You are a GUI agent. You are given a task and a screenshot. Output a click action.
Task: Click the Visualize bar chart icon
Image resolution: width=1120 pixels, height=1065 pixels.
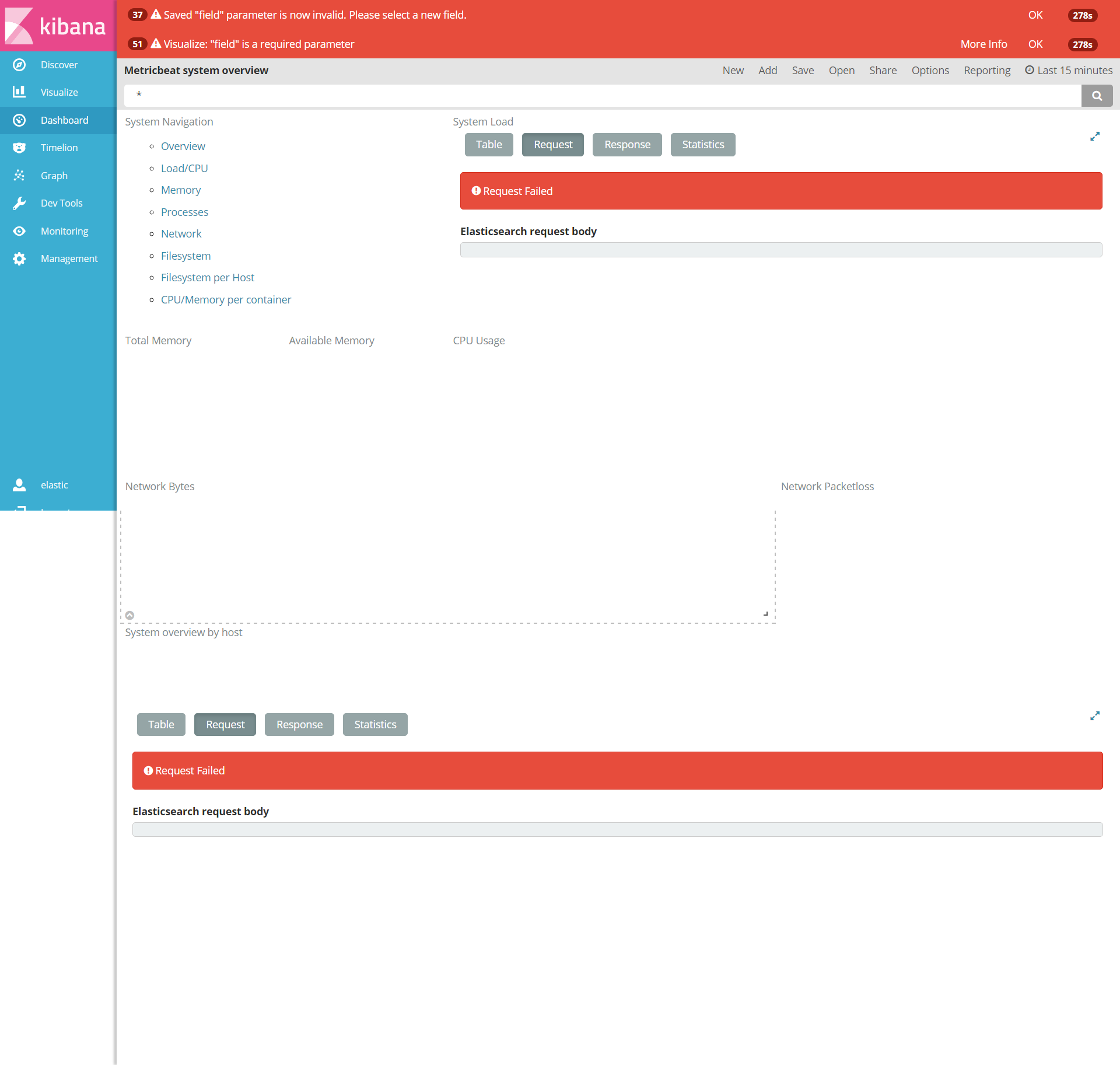tap(19, 92)
